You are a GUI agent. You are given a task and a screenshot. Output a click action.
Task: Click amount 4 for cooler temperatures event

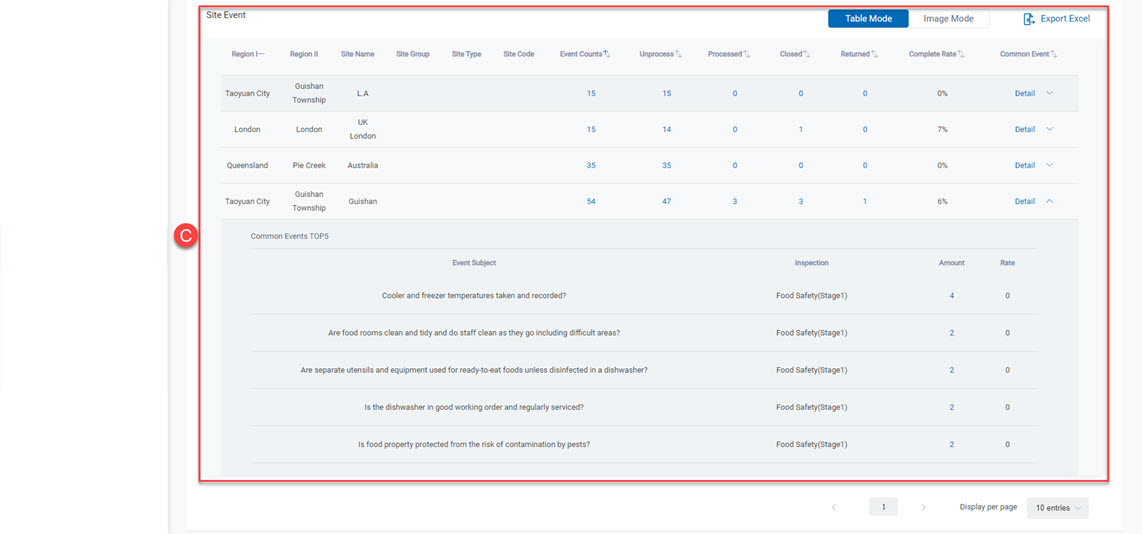tap(951, 296)
